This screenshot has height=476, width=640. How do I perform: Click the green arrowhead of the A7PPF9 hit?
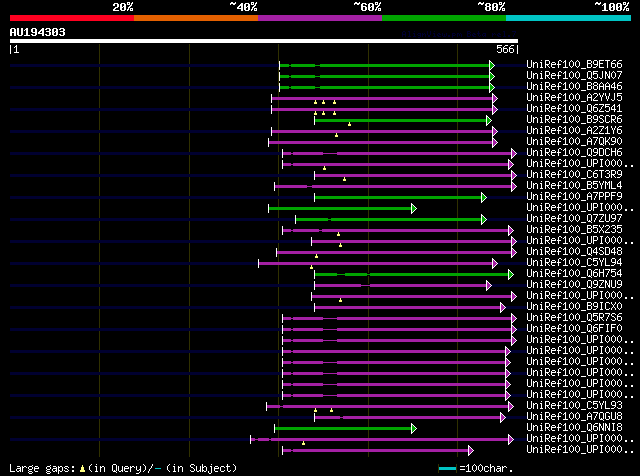(484, 198)
